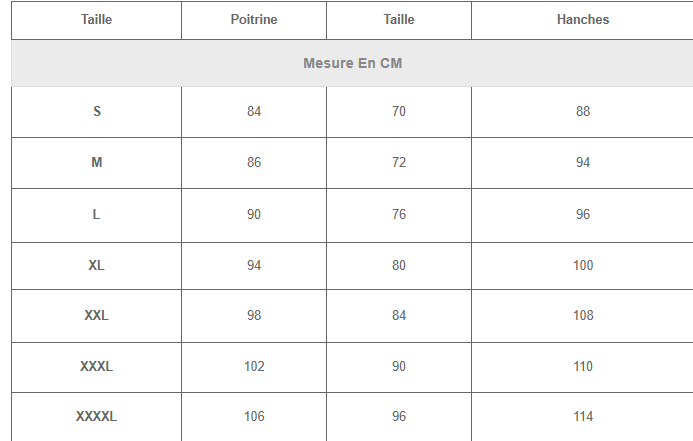
Task: Select hip measurement 110 for size XXXL
Action: click(583, 367)
